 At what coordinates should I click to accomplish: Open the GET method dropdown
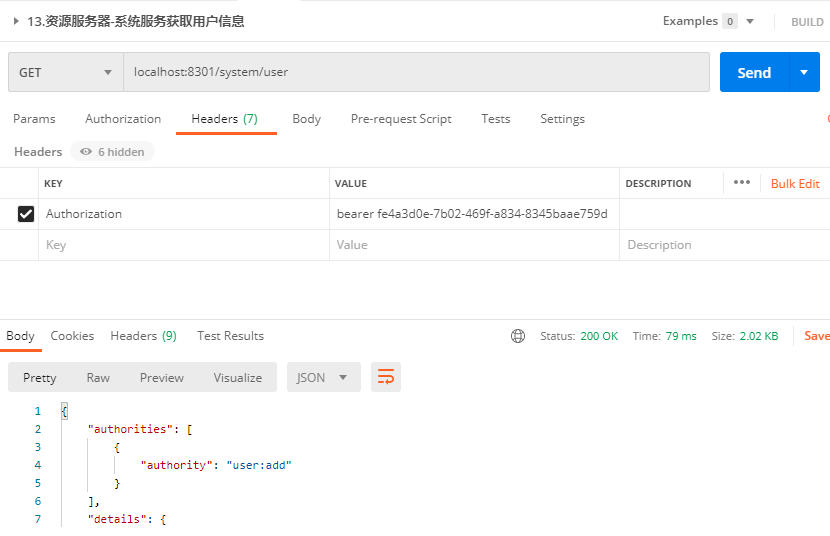[66, 72]
